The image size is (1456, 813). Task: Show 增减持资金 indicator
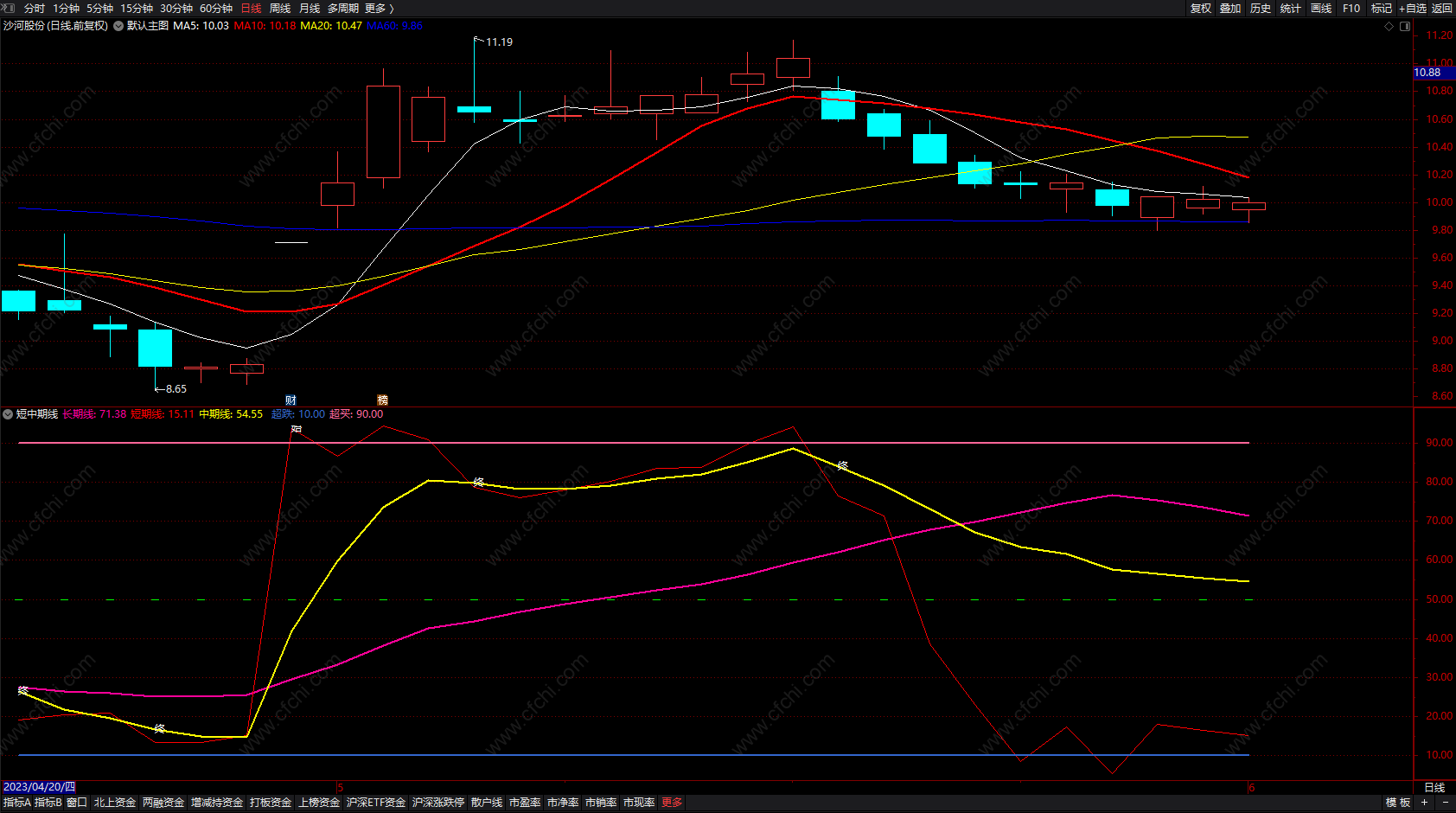point(217,803)
